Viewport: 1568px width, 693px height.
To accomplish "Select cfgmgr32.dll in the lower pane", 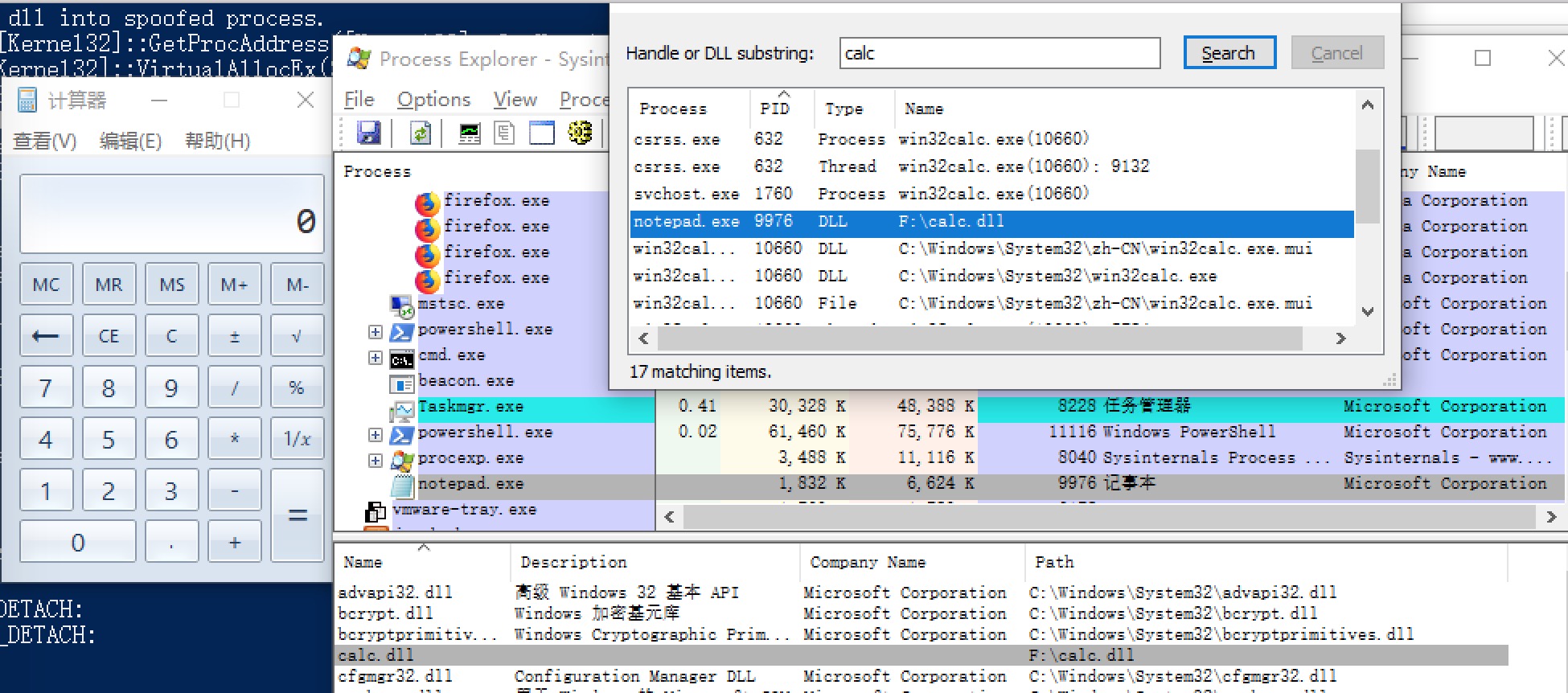I will coord(922,676).
